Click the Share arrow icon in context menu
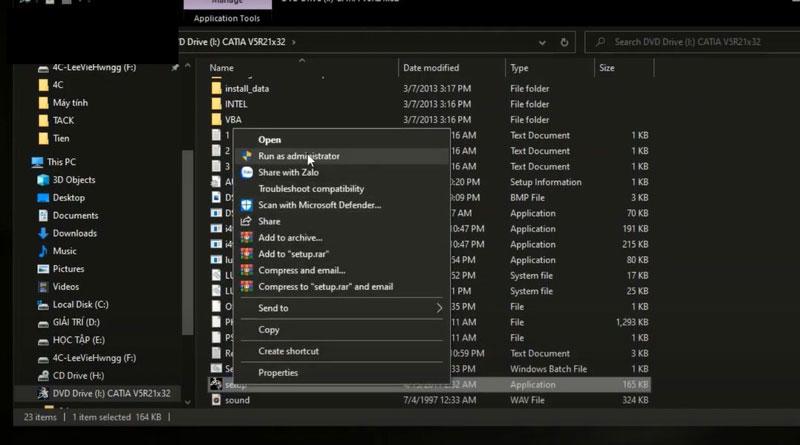Image resolution: width=800 pixels, height=445 pixels. pyautogui.click(x=246, y=221)
